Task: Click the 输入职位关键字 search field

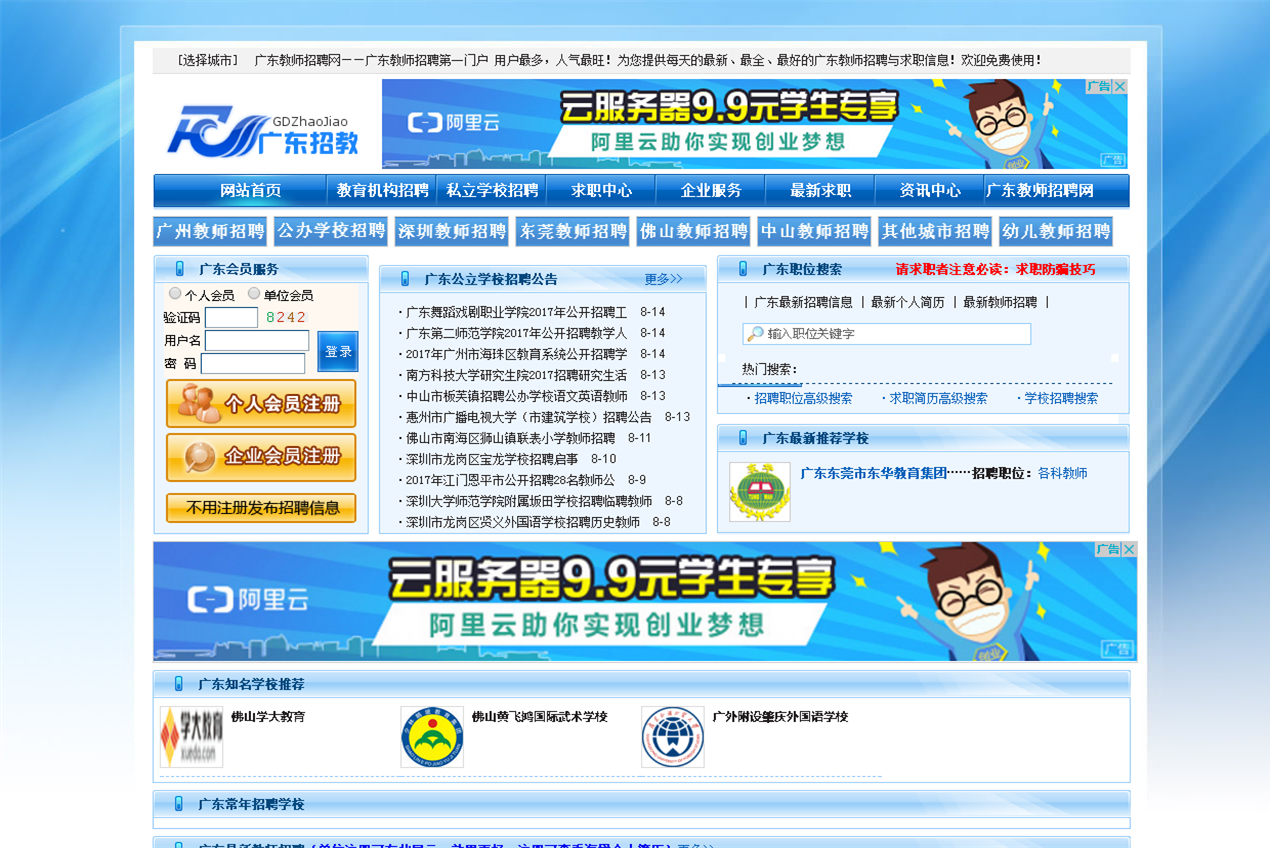Action: tap(886, 334)
